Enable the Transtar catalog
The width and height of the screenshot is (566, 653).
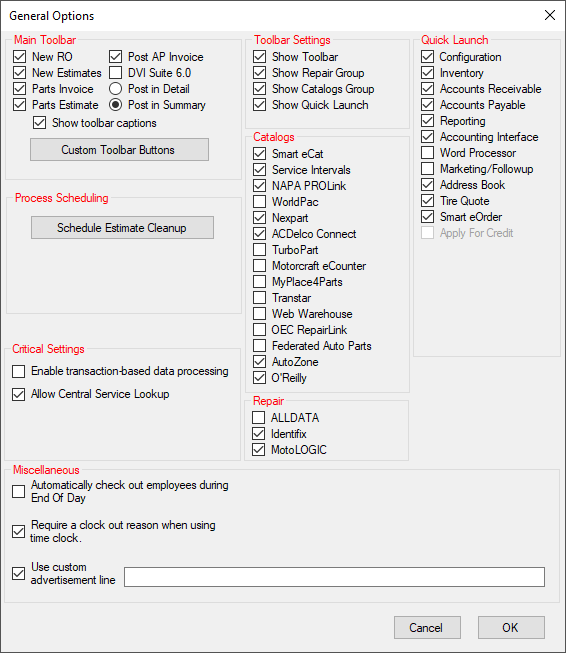pos(259,298)
